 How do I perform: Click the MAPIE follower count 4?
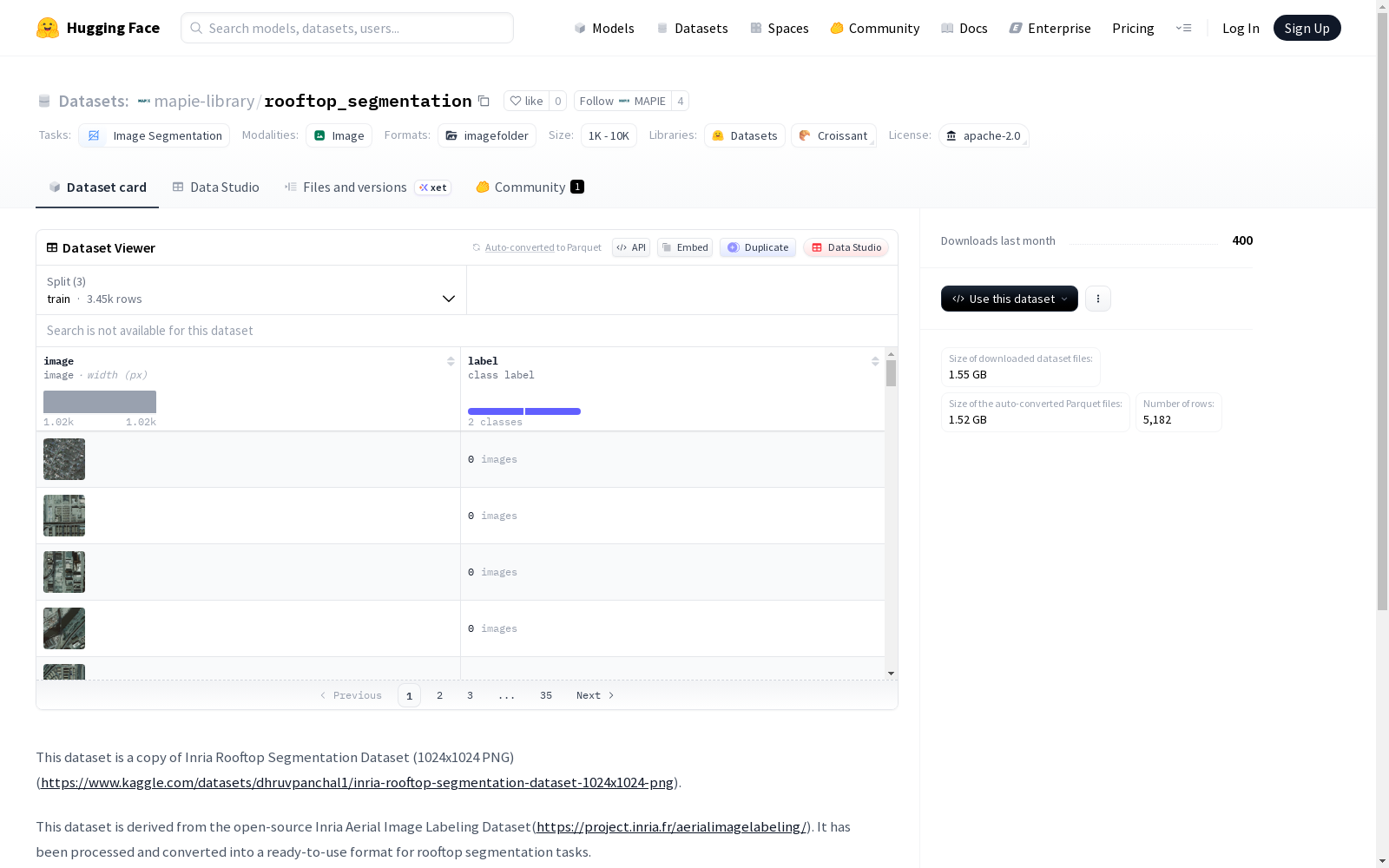681,101
